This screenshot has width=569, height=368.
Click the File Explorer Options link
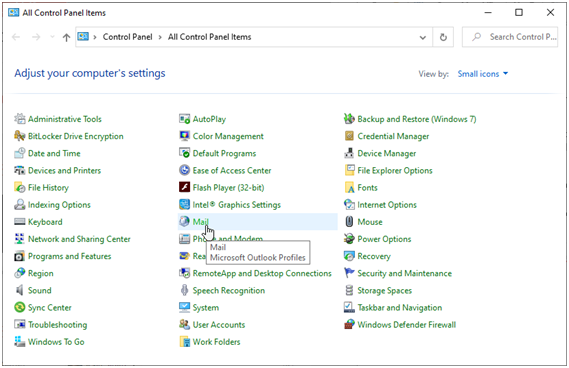[395, 170]
